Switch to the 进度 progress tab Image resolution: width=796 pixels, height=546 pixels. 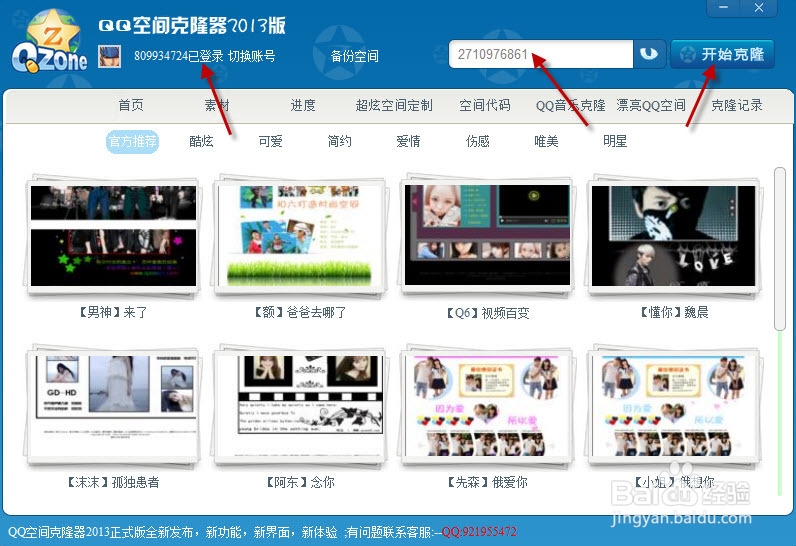click(x=303, y=105)
